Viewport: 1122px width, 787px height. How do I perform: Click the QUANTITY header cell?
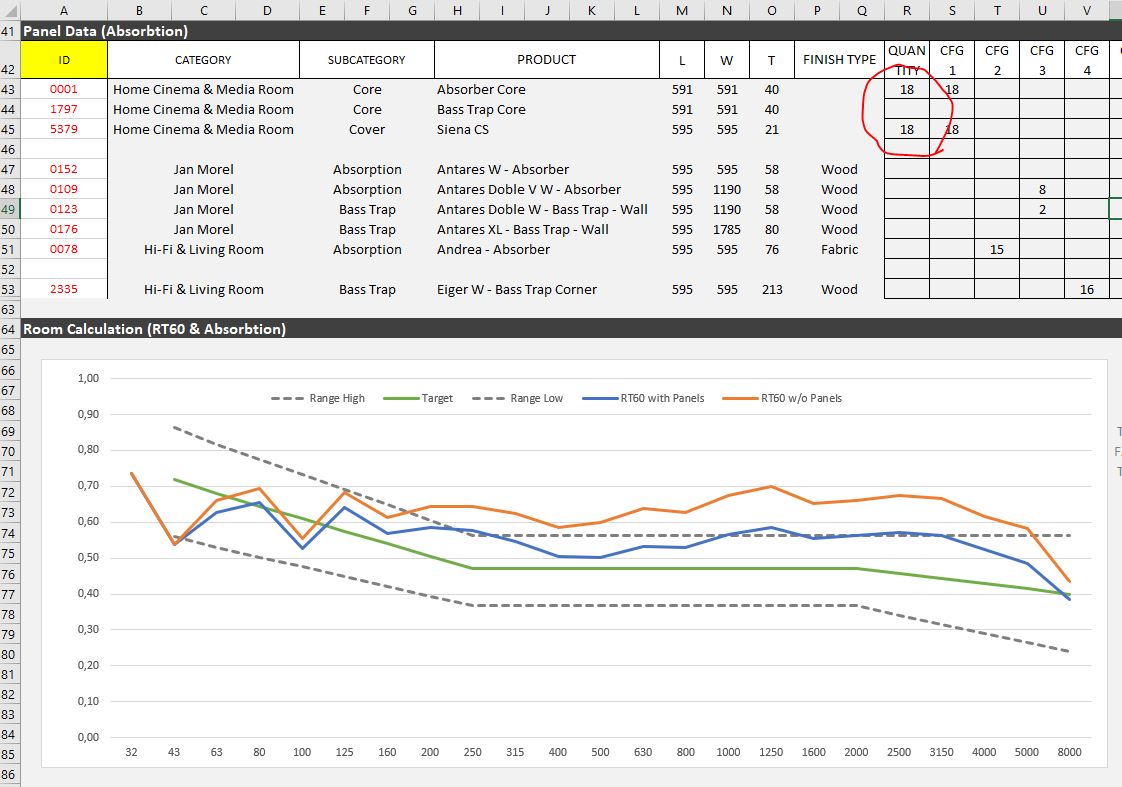tap(907, 60)
